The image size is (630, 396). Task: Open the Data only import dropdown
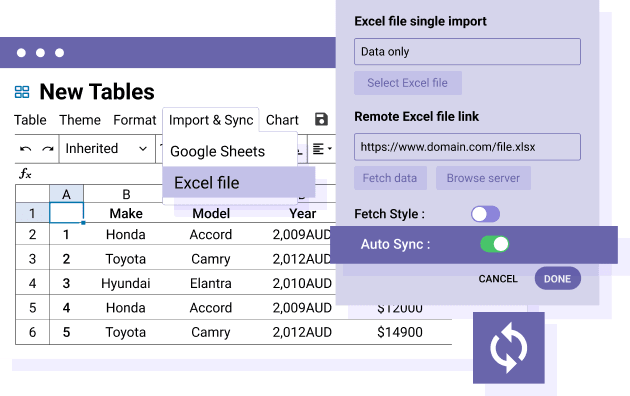click(467, 51)
